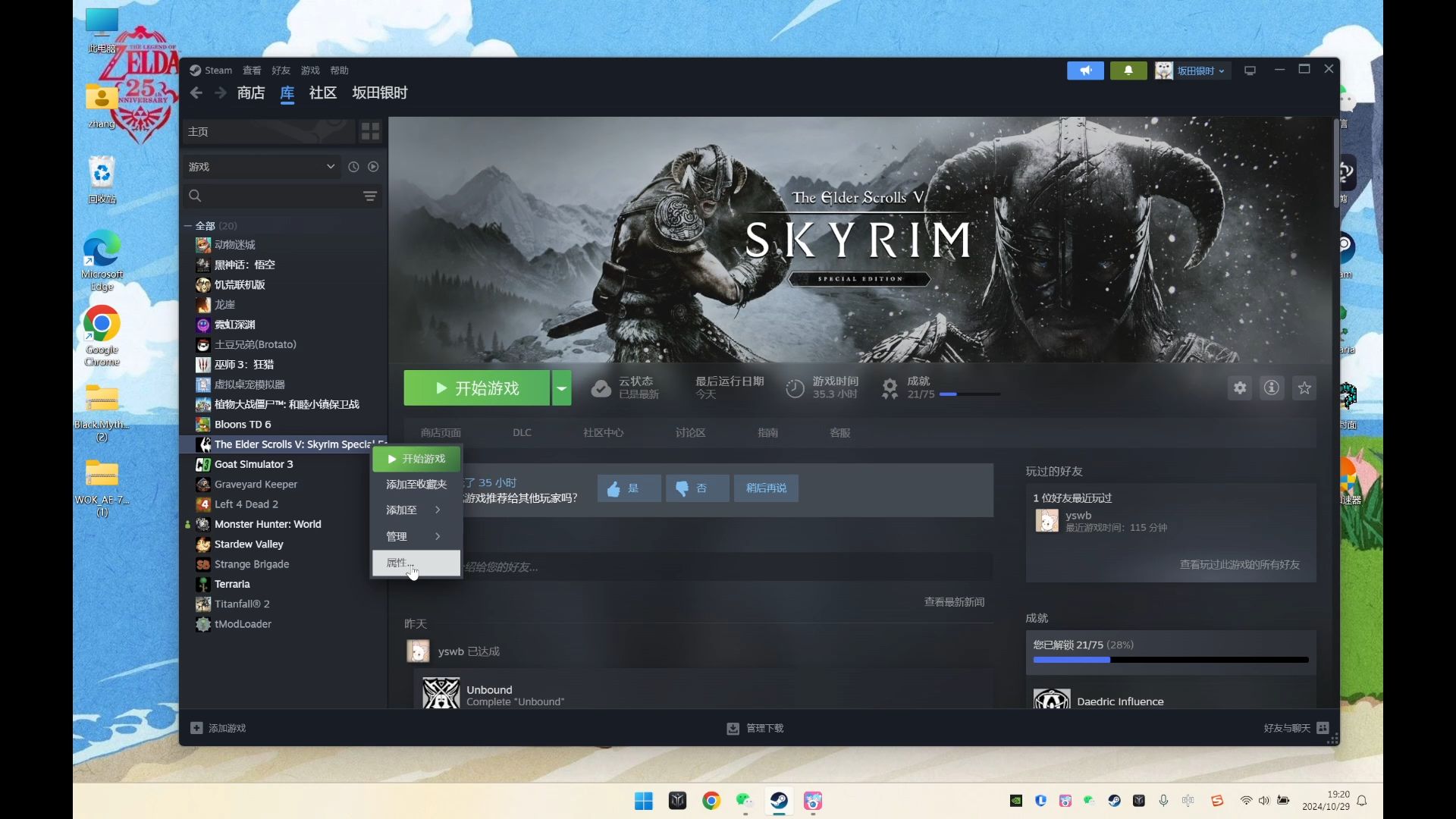Click the cloud sync status icon

(600, 387)
